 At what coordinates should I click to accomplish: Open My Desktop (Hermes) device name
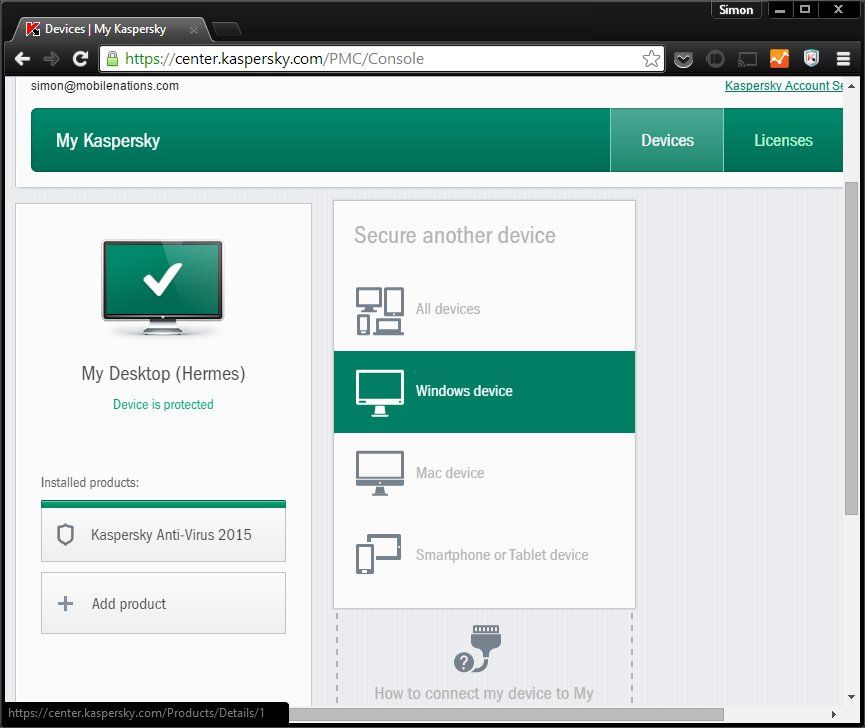coord(163,373)
